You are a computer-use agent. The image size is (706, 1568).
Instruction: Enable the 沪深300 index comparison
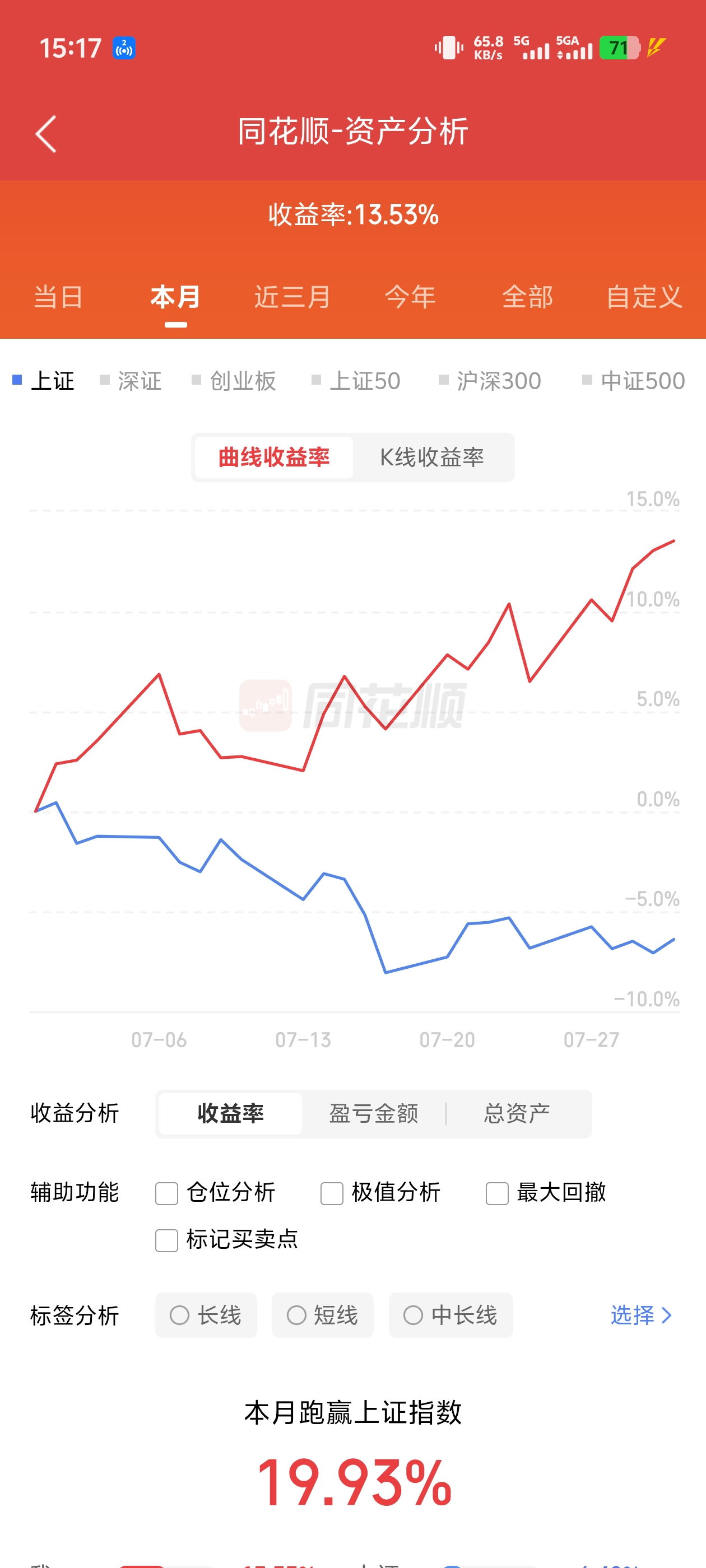(490, 381)
